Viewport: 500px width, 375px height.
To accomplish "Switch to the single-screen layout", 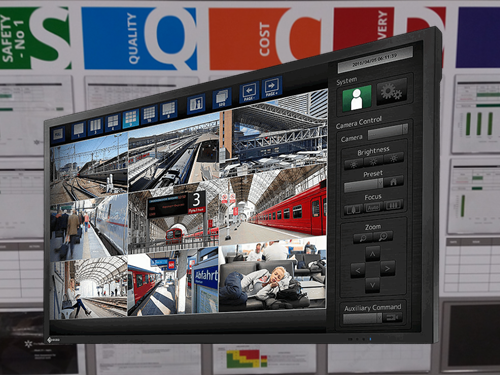I will (79, 129).
